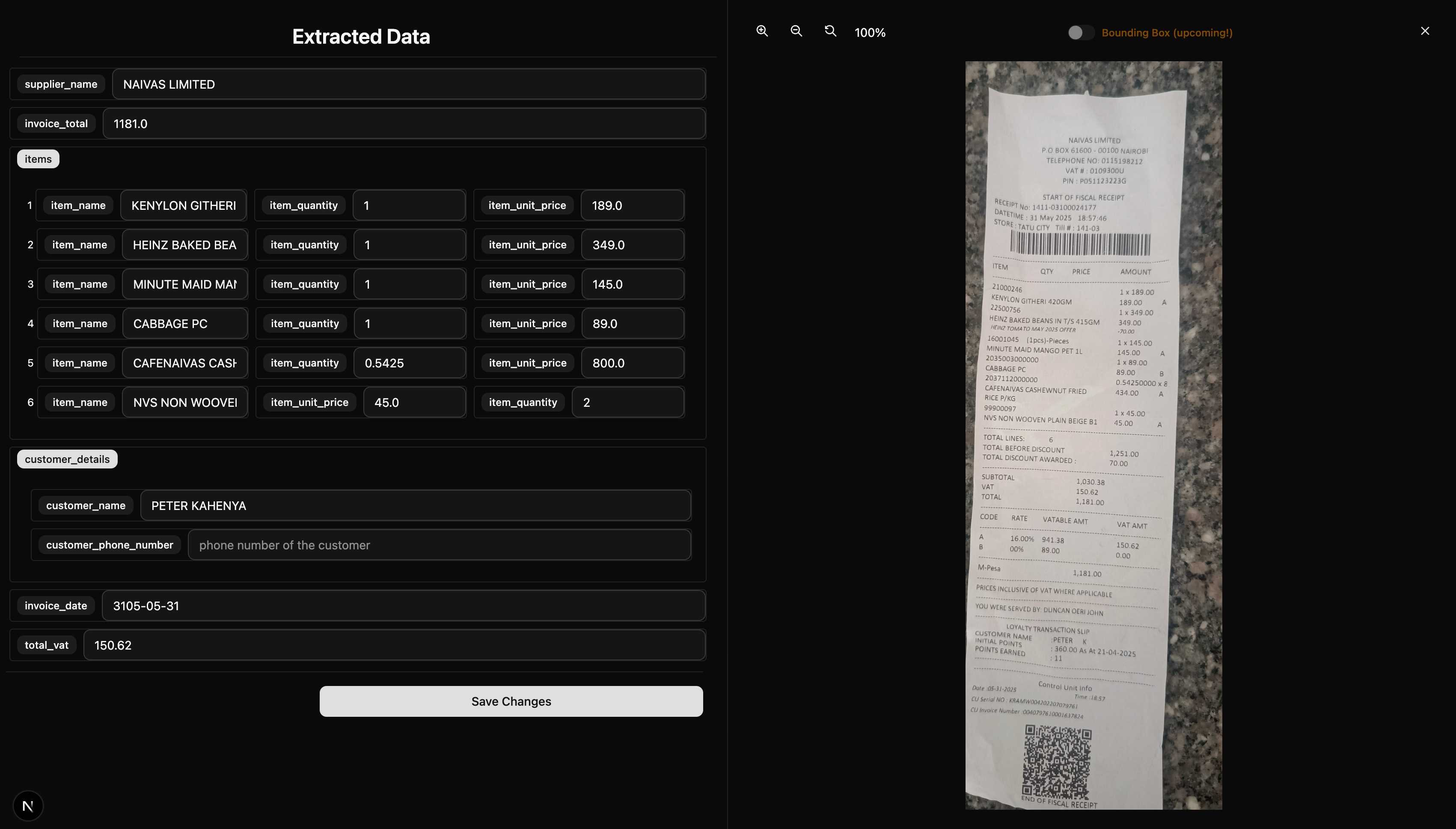This screenshot has height=829, width=1456.
Task: Select the invoice_date field with 3105-05-31
Action: (404, 606)
